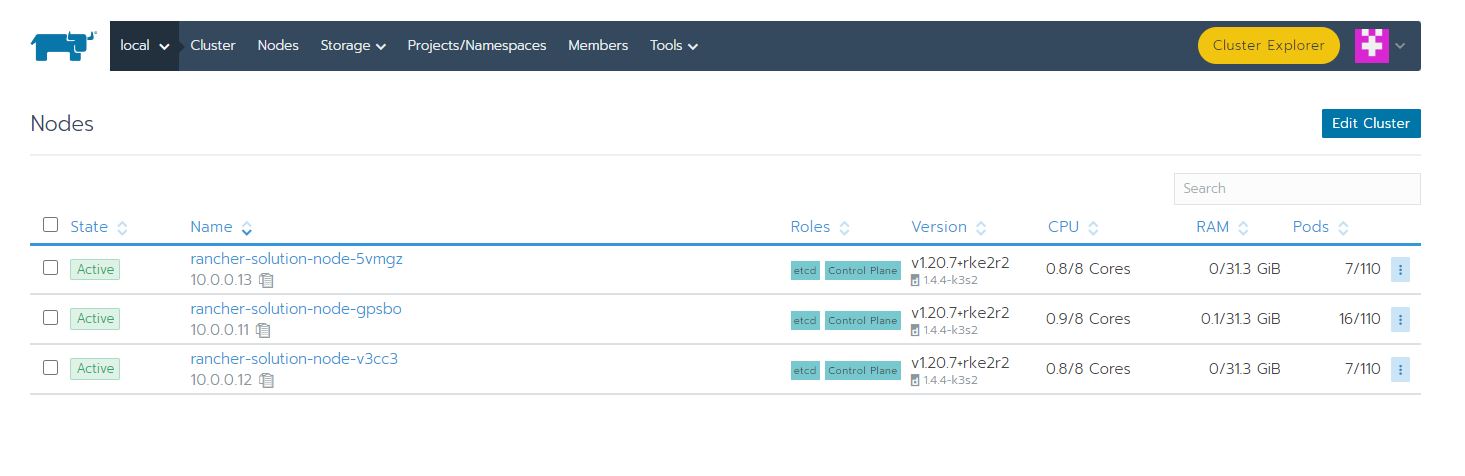Open the Tools dropdown menu
The height and width of the screenshot is (476, 1465).
click(x=673, y=46)
